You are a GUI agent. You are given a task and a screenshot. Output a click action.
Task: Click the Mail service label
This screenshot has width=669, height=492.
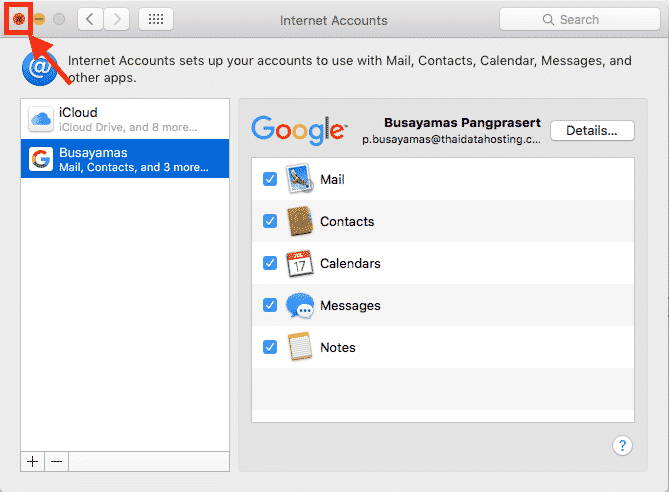[332, 179]
